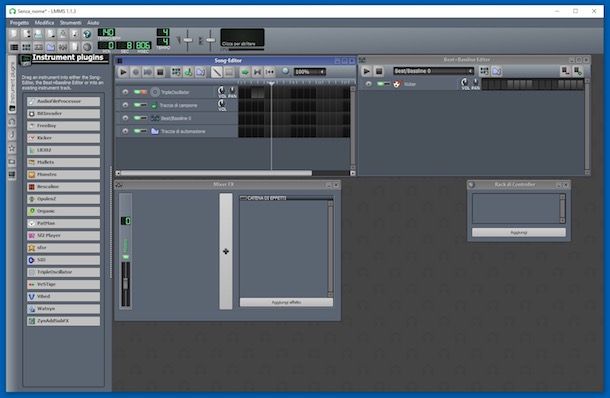Open the Progetto menu
Screen dimensions: 610x398
tap(19, 23)
